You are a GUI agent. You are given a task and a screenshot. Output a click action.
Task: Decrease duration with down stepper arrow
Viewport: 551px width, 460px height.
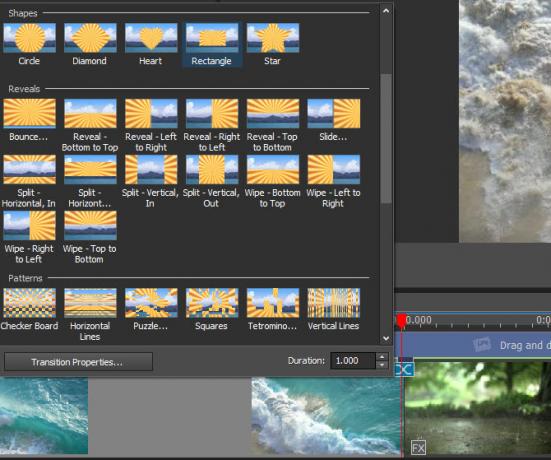[382, 365]
